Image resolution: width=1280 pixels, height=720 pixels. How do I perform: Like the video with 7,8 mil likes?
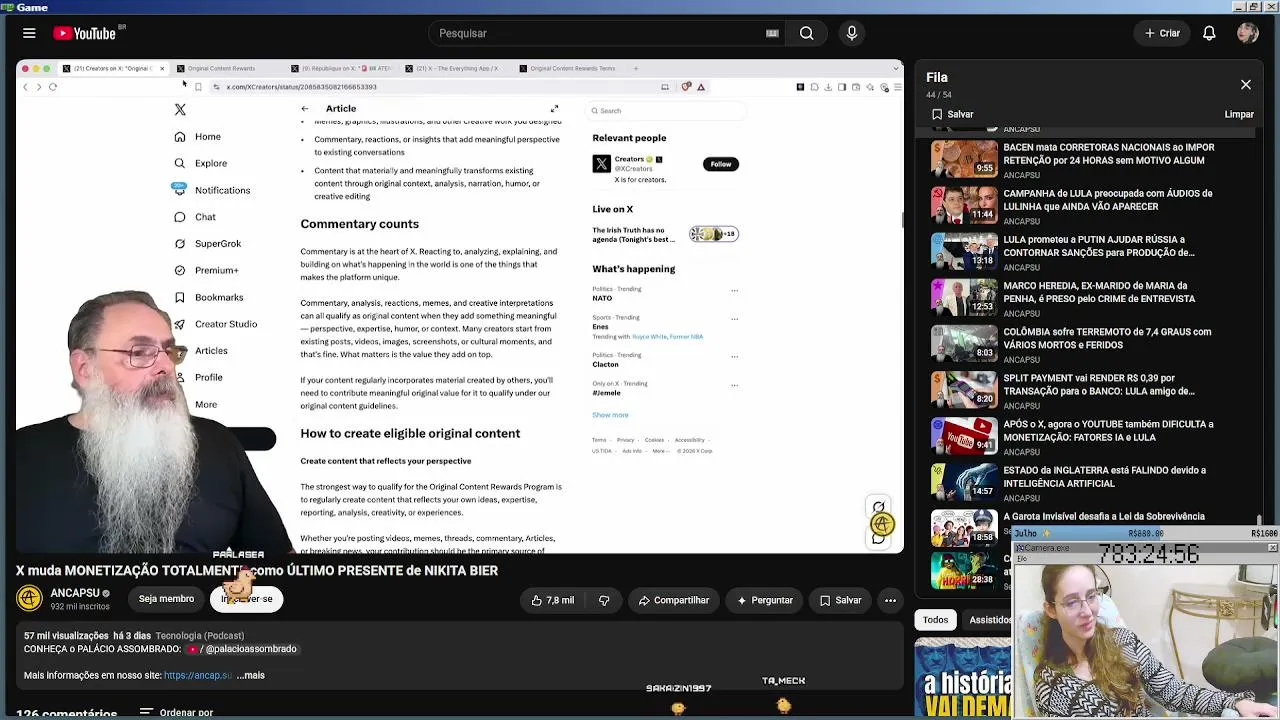tap(553, 600)
